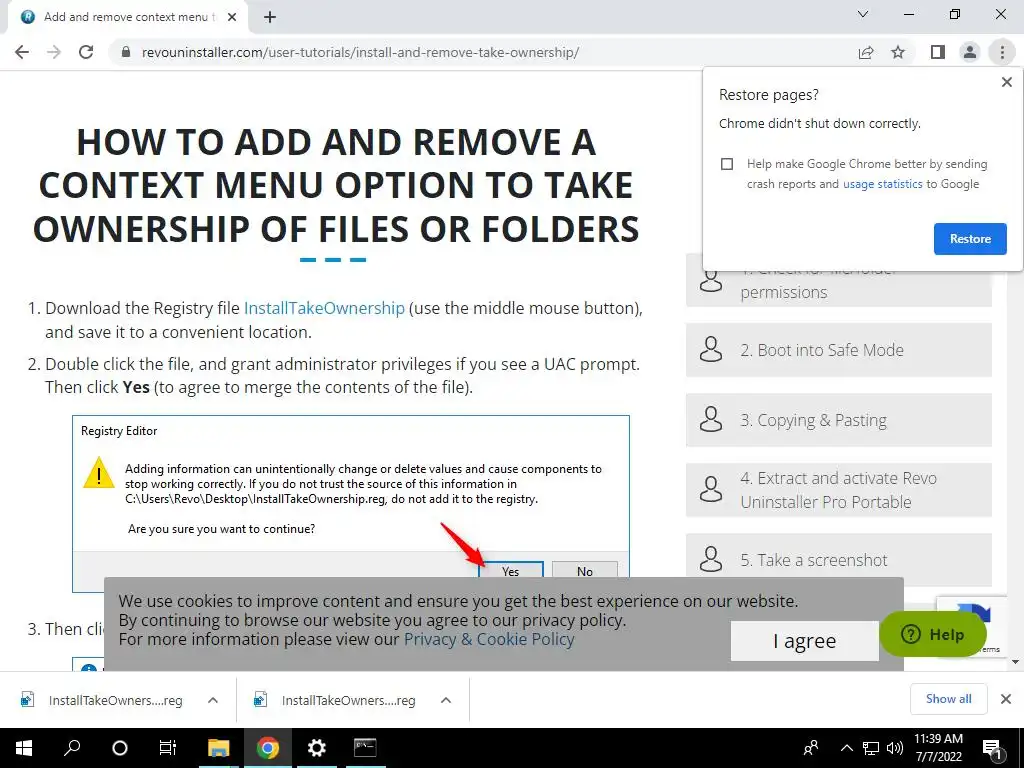
Task: Open the People icon in system tray
Action: [x=811, y=748]
